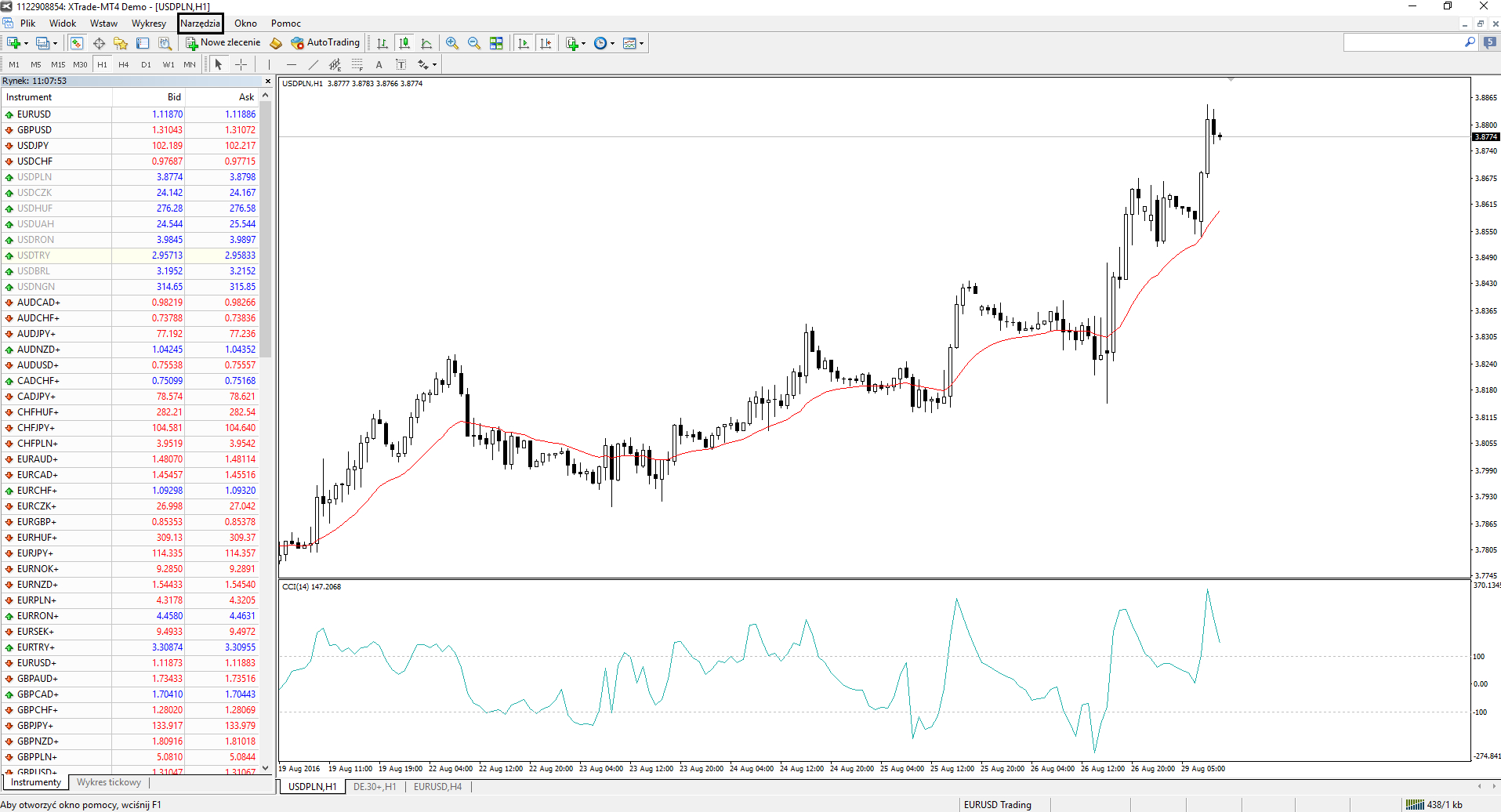1501x812 pixels.
Task: Zoom out on the chart
Action: 474,43
